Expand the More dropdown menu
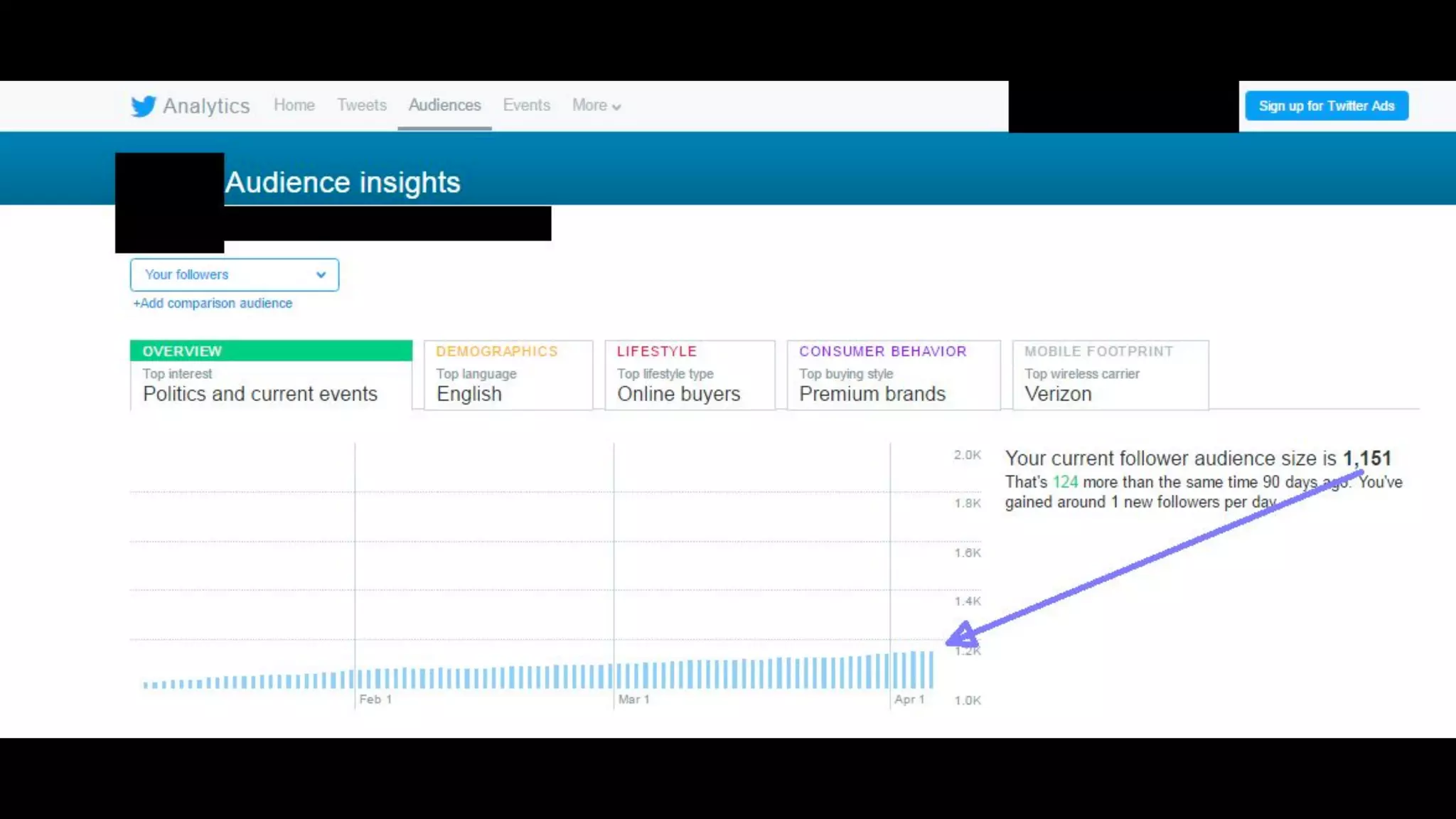This screenshot has width=1456, height=819. (x=596, y=105)
